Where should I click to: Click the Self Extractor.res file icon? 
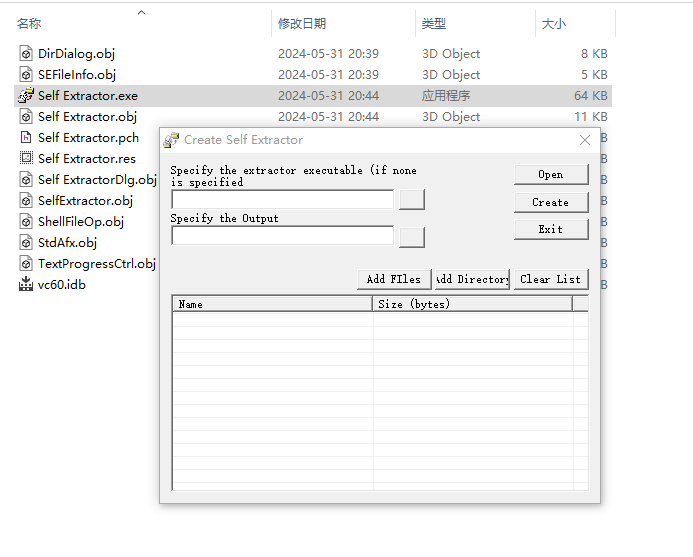[26, 158]
